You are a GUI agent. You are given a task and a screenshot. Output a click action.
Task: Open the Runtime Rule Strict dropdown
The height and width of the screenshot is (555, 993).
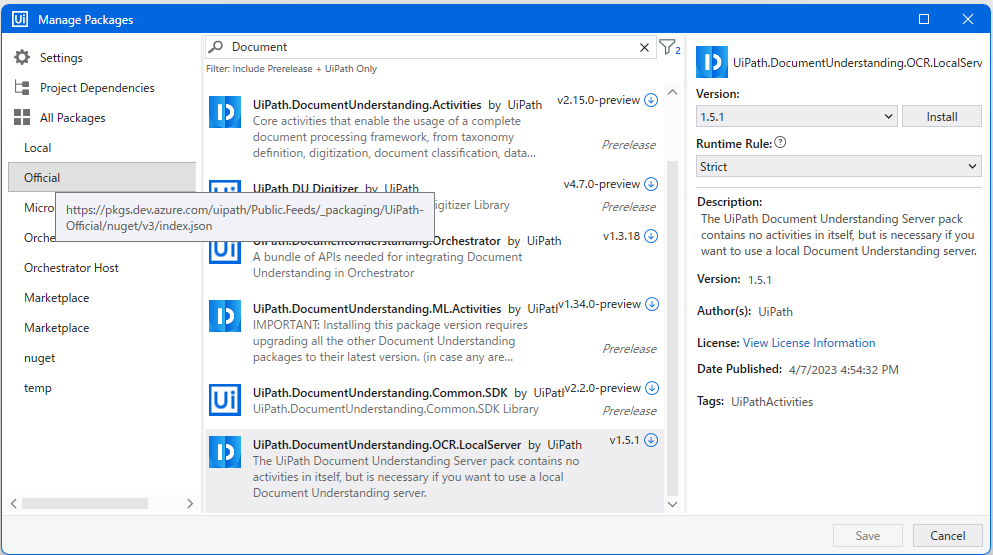(x=838, y=167)
